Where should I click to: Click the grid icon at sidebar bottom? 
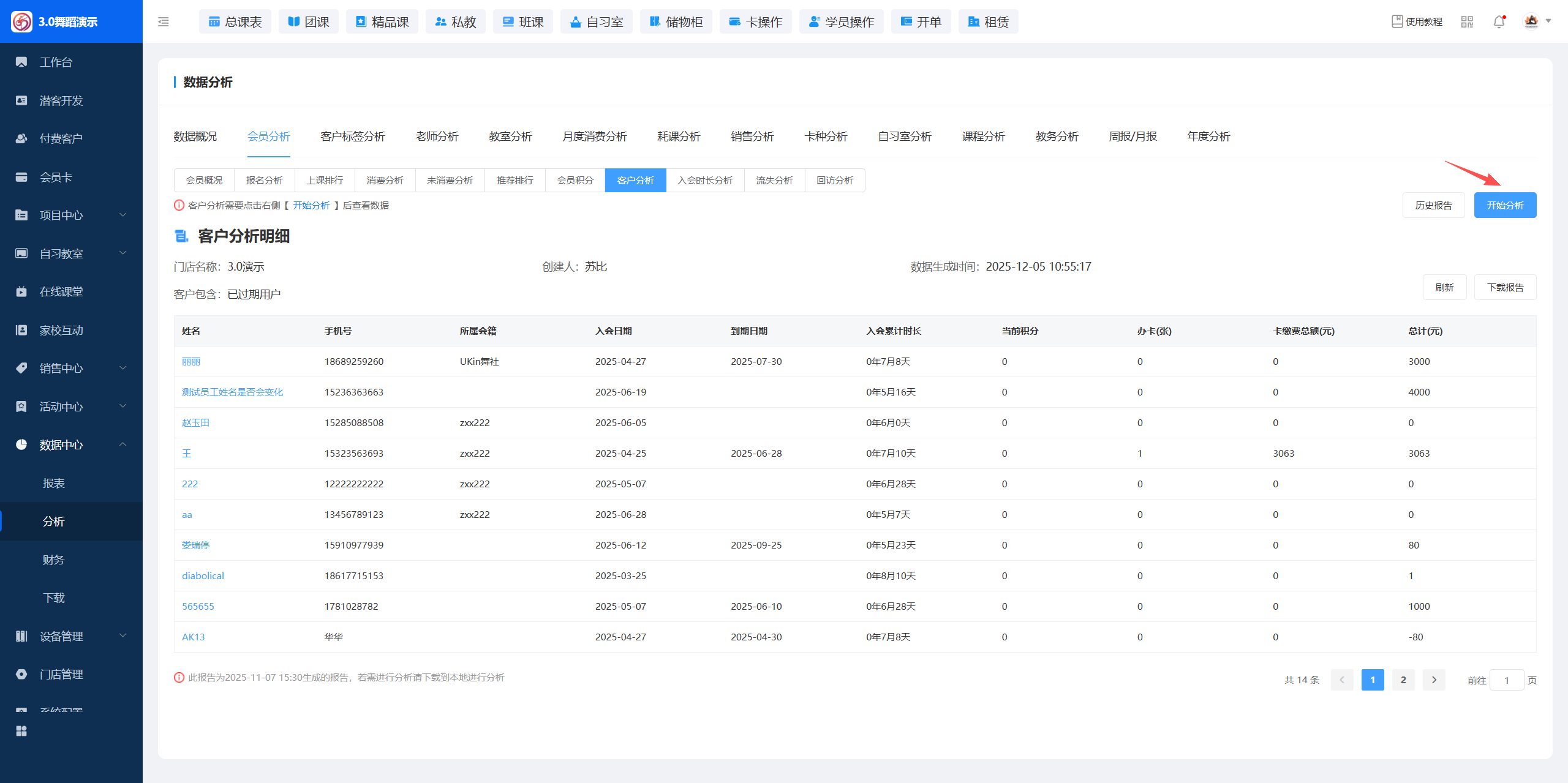(x=21, y=731)
